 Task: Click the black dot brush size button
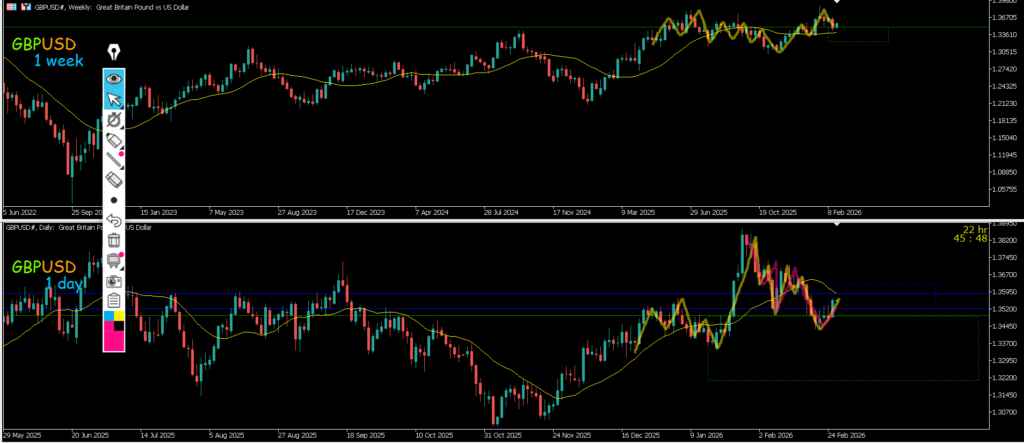114,200
